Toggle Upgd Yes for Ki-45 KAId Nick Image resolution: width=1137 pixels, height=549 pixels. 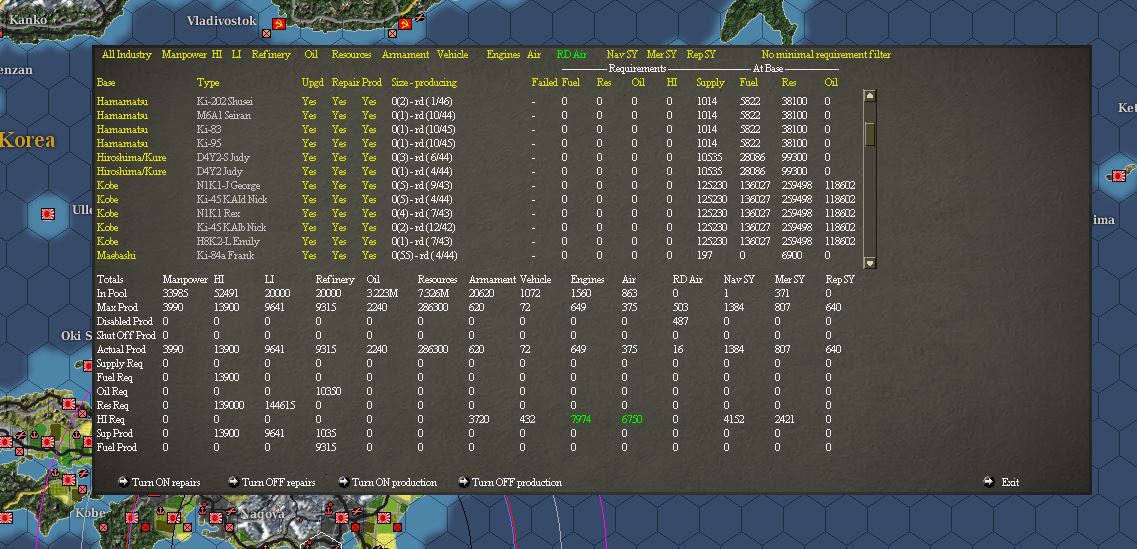(309, 199)
